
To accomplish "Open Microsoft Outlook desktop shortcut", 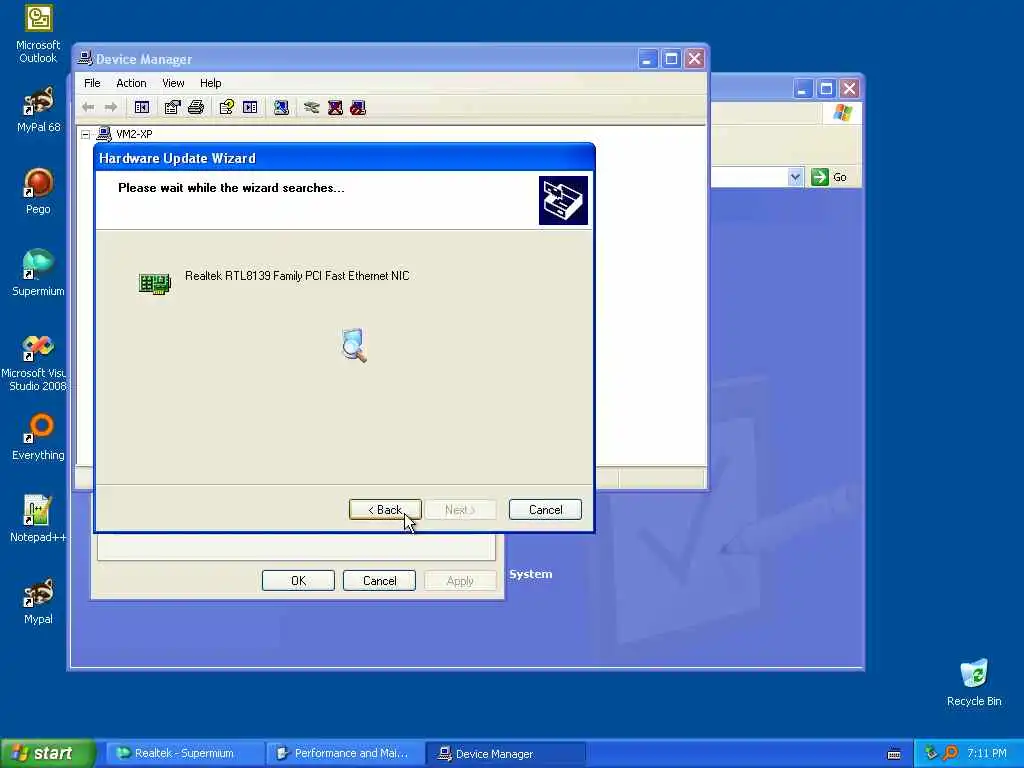I will (x=39, y=34).
